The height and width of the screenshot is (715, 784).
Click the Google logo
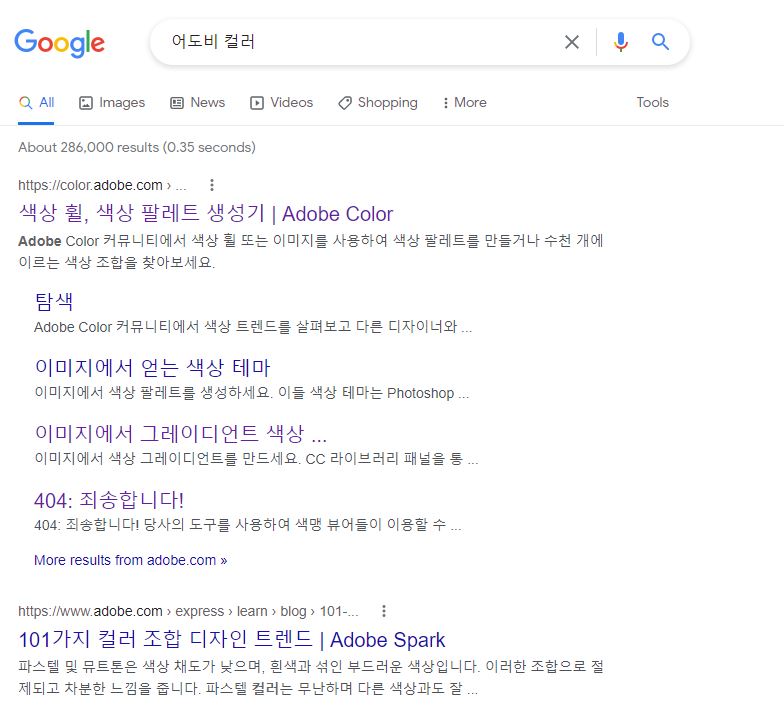60,43
